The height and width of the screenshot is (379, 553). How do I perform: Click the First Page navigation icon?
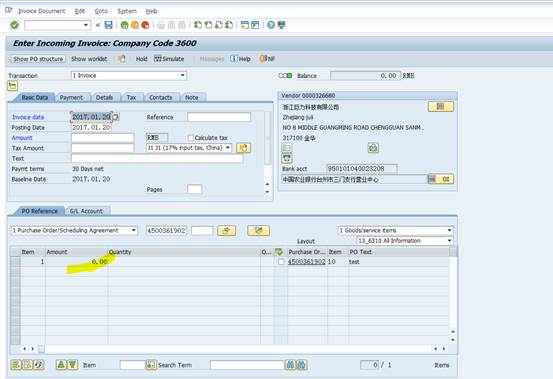(x=198, y=25)
